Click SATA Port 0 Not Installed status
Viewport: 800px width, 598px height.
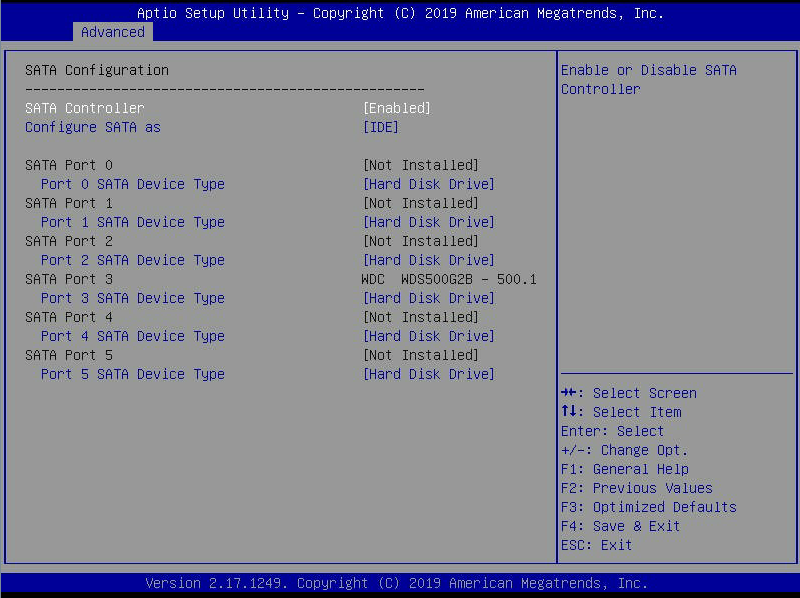coord(420,165)
